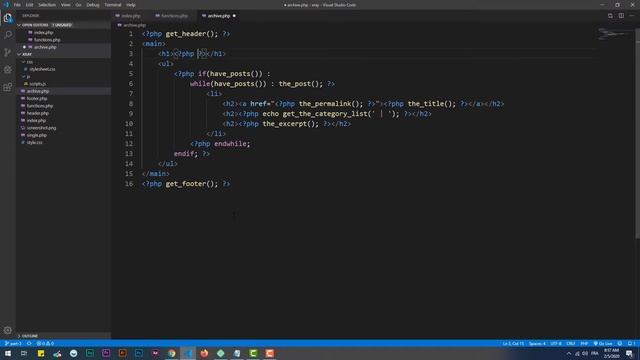Open notifications bell in status bar
The height and width of the screenshot is (360, 640).
631,344
